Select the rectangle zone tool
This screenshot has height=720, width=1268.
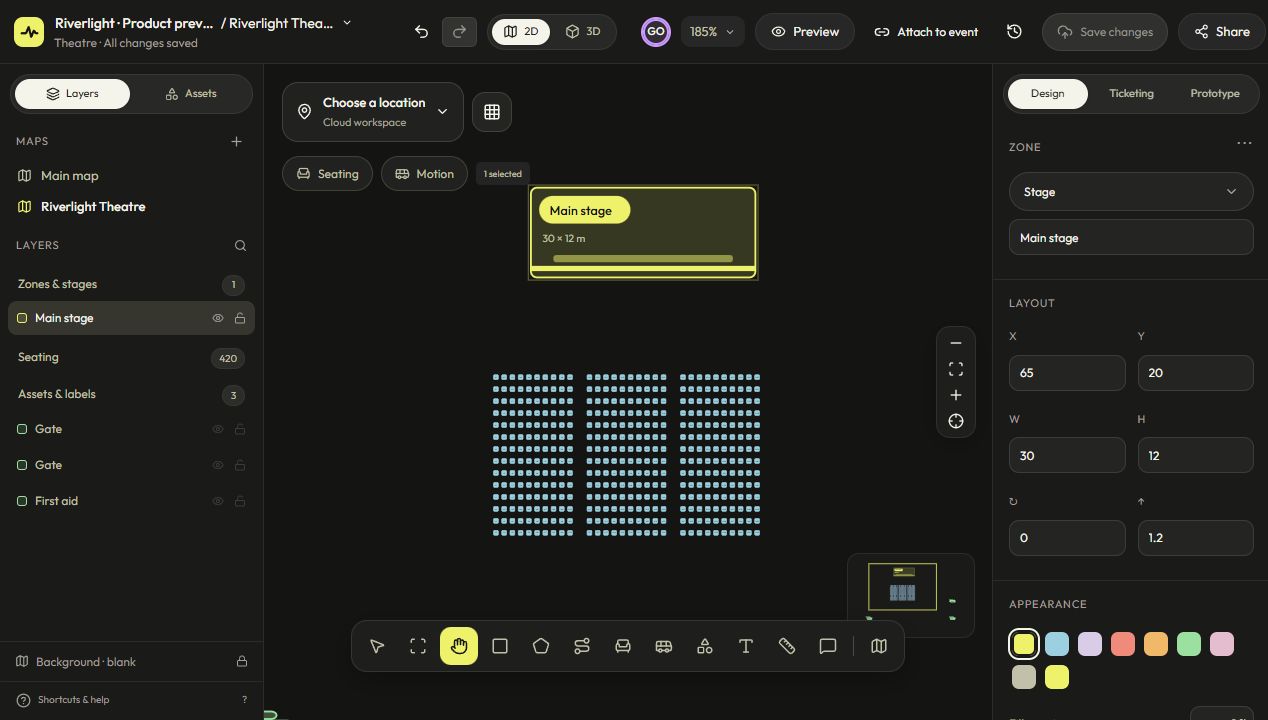pos(500,646)
